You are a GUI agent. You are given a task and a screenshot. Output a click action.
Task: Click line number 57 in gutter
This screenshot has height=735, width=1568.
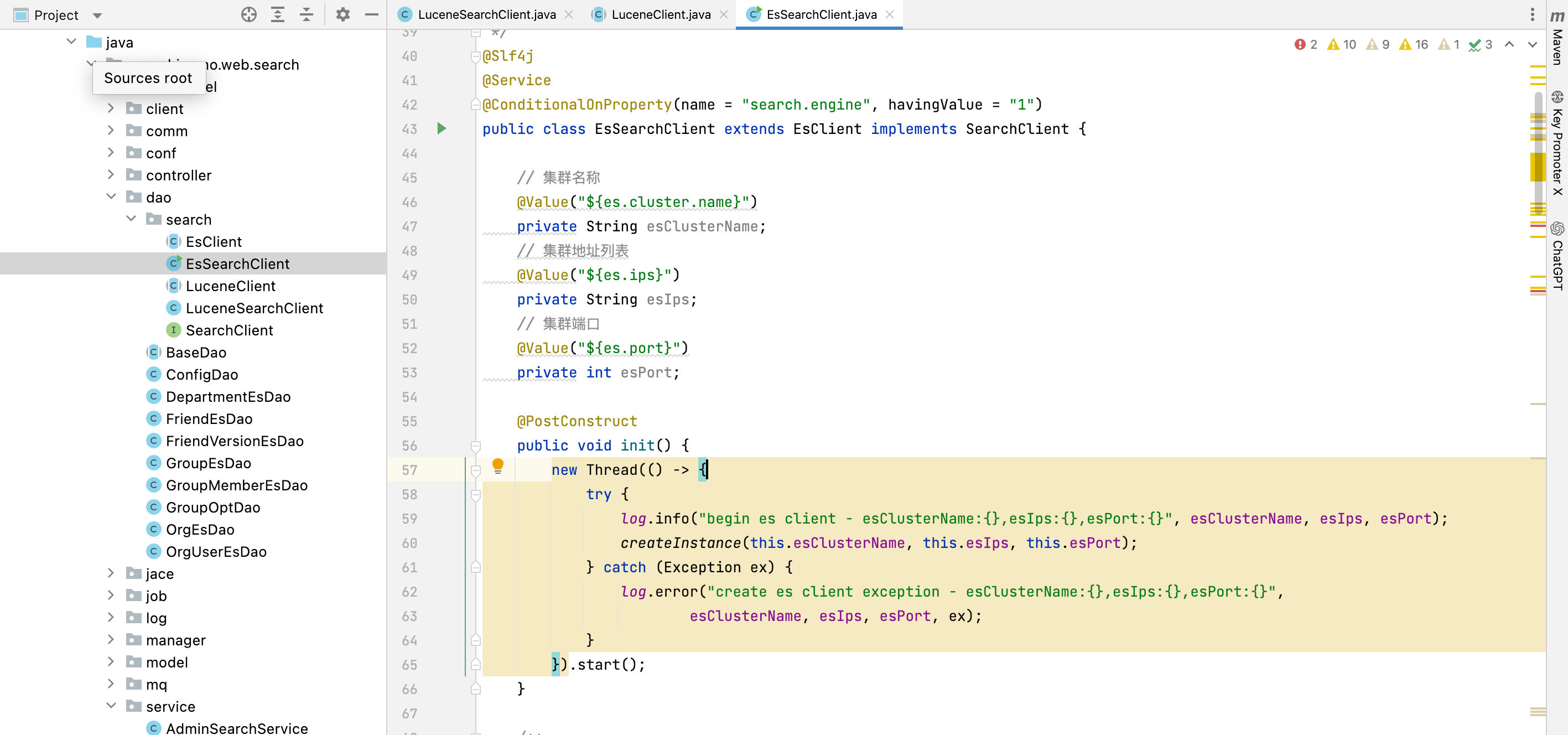(409, 470)
